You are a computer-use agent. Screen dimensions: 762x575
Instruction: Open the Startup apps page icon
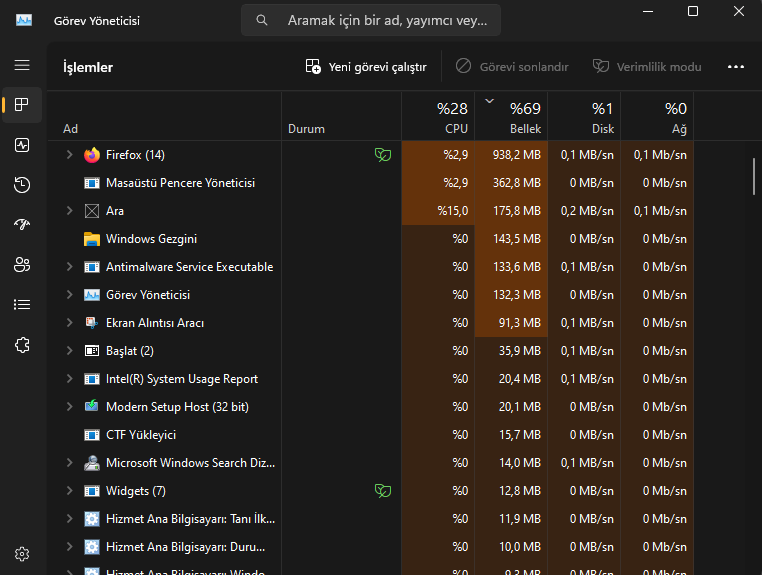tap(22, 225)
